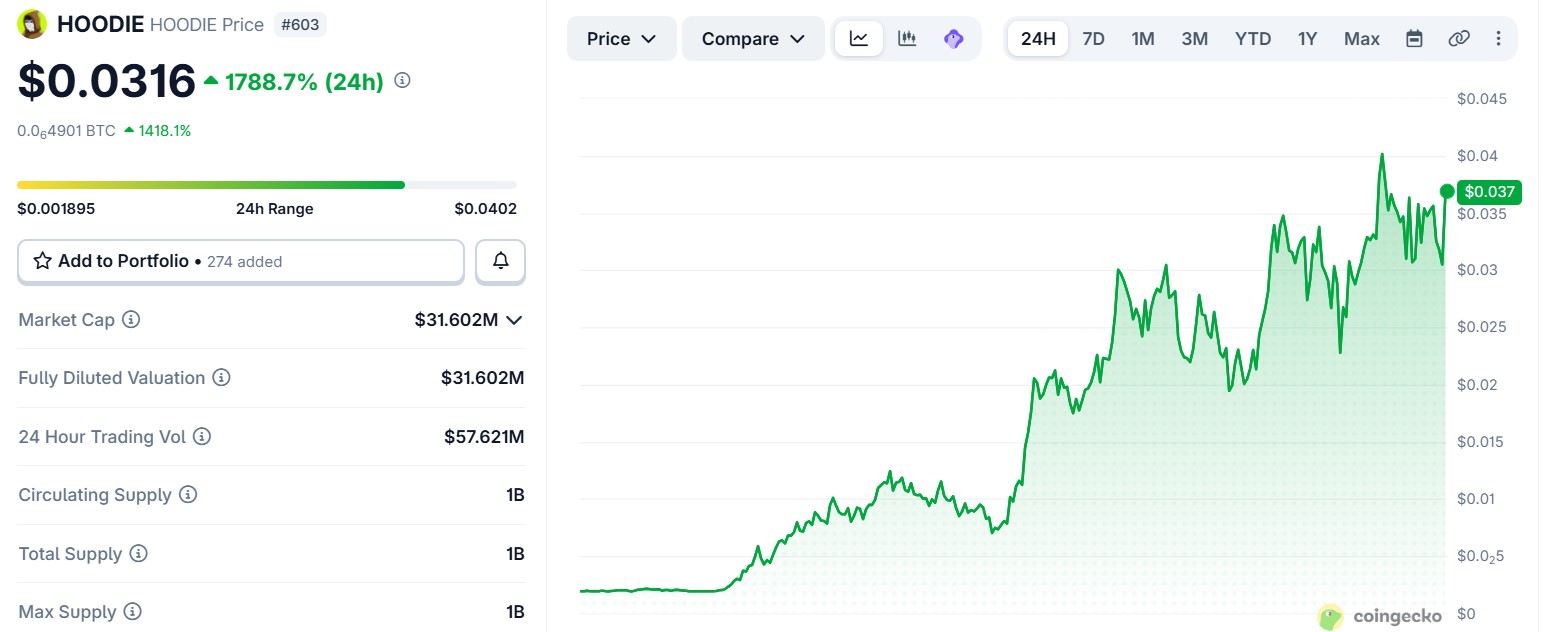
Task: Switch to line chart view
Action: [x=859, y=39]
